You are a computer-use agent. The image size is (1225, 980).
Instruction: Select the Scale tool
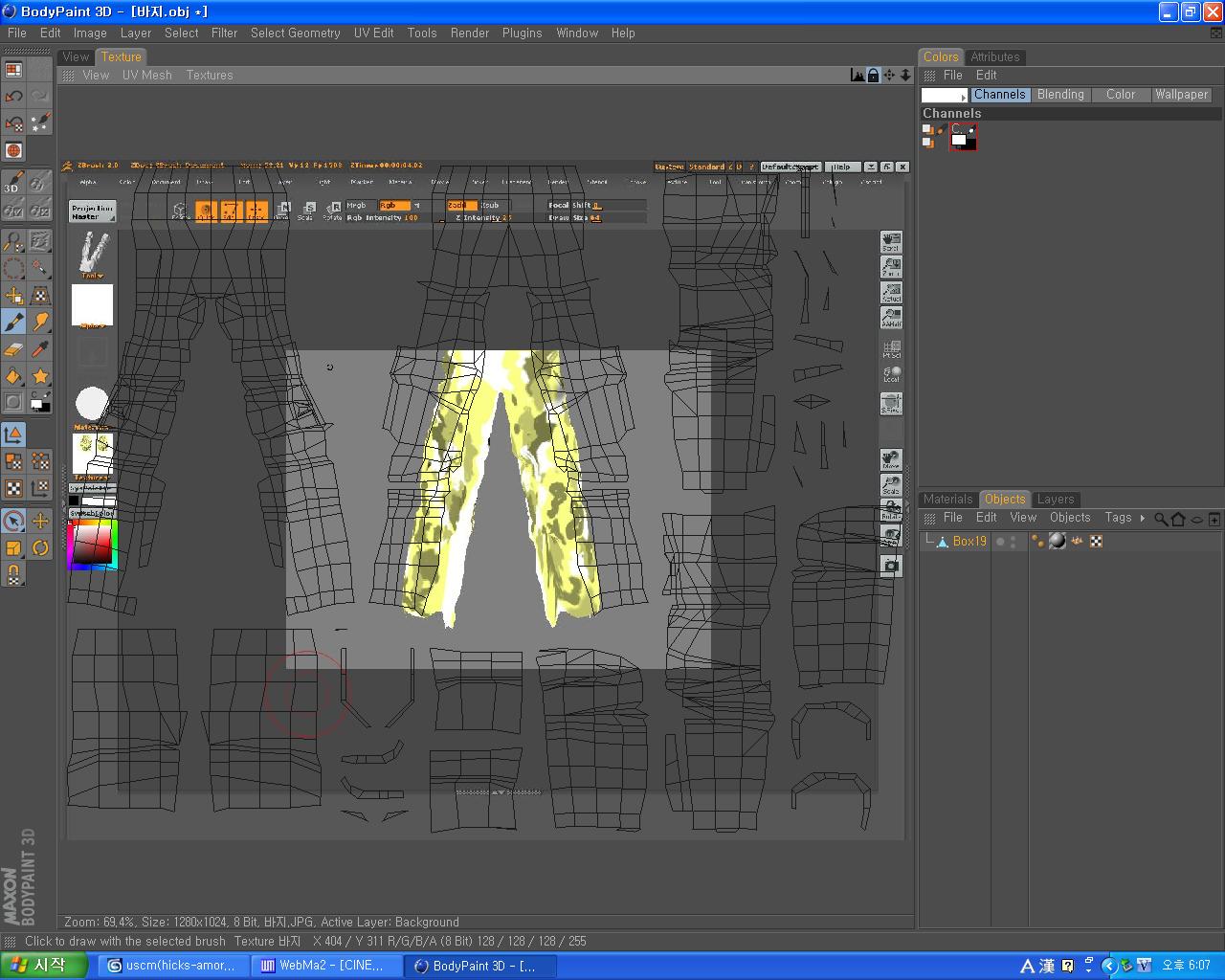13,547
